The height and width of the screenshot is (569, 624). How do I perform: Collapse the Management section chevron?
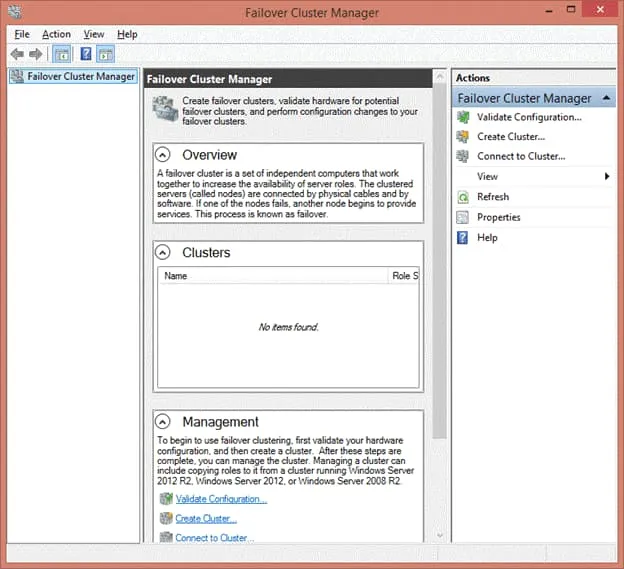163,422
